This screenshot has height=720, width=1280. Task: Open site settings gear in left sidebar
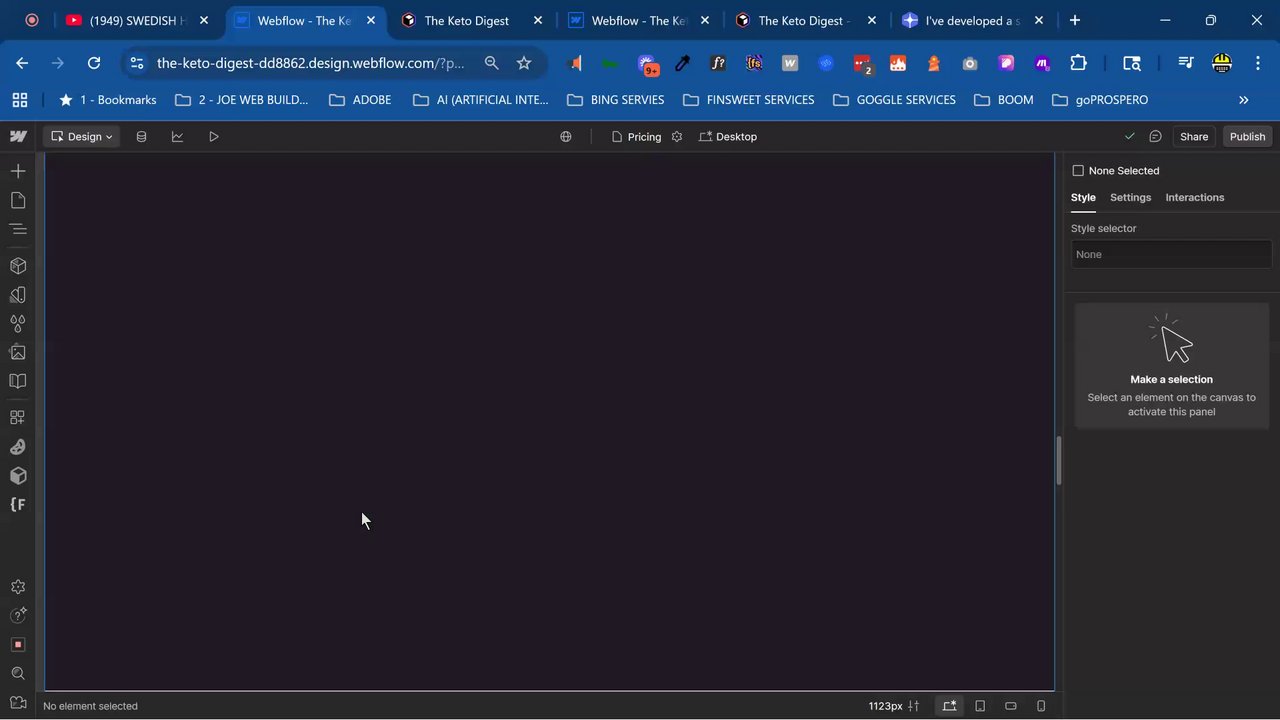coord(18,587)
